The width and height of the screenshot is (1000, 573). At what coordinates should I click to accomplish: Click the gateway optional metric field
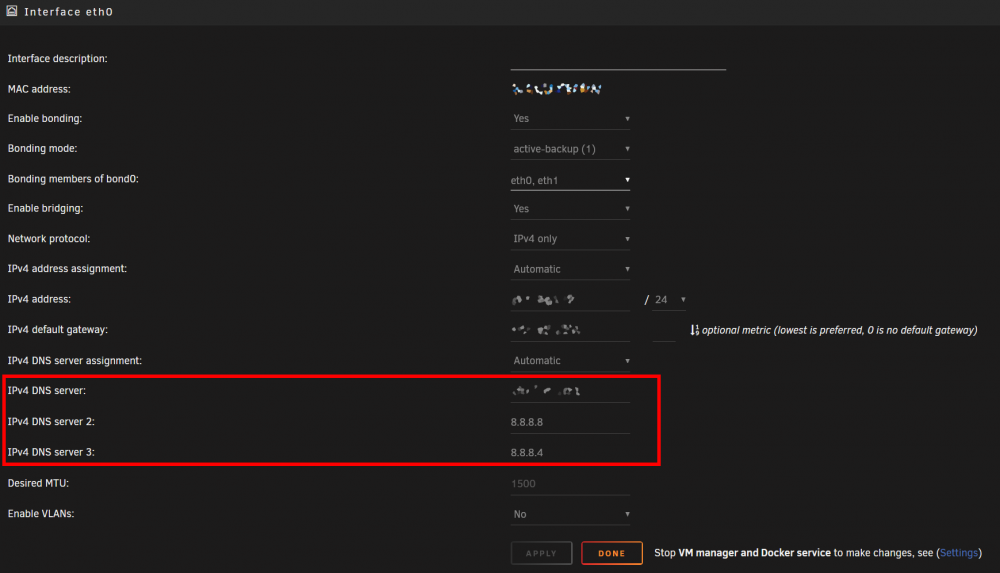(664, 331)
